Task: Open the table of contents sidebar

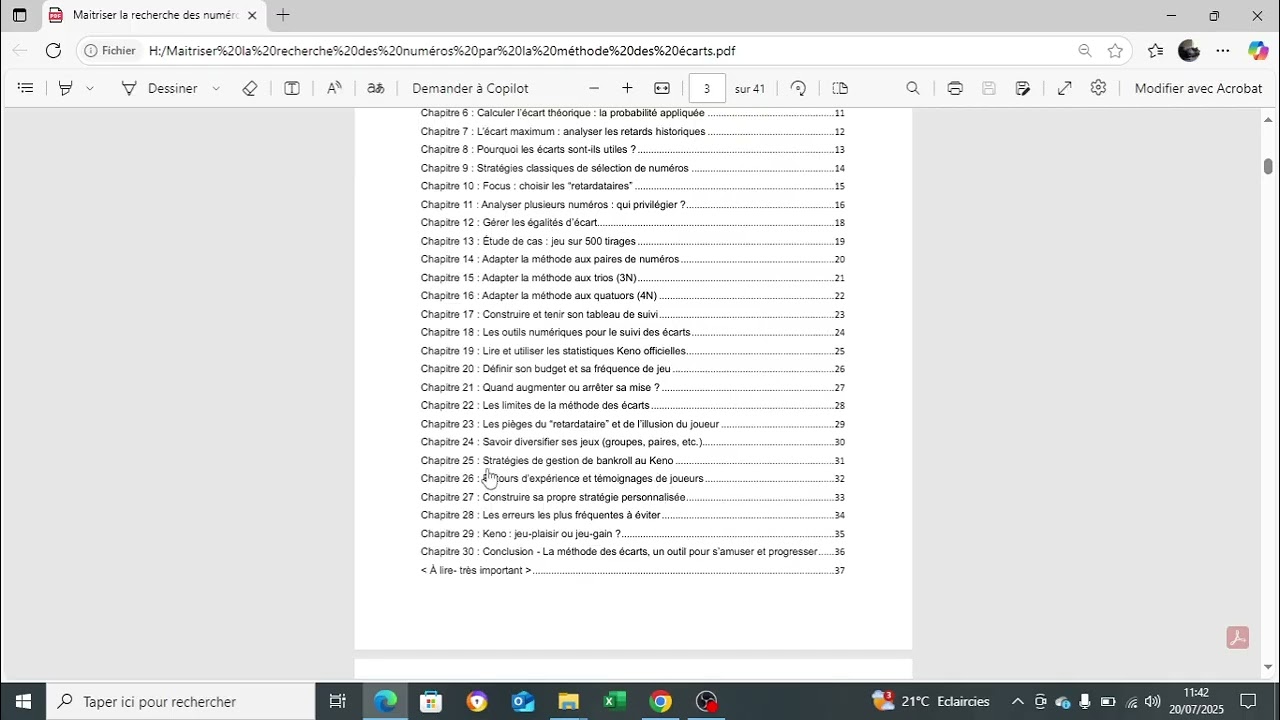Action: [x=26, y=88]
